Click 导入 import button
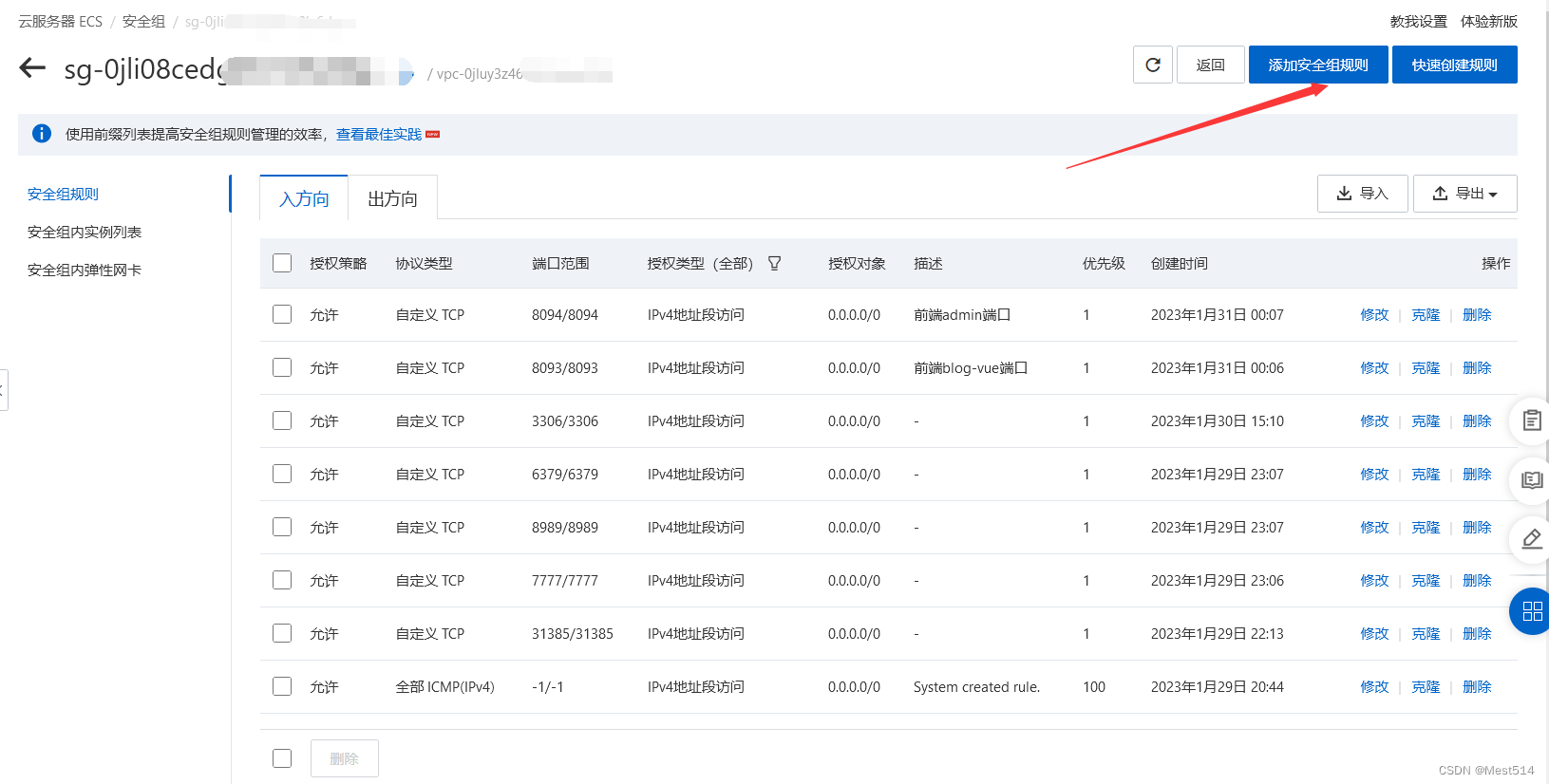 pos(1362,194)
